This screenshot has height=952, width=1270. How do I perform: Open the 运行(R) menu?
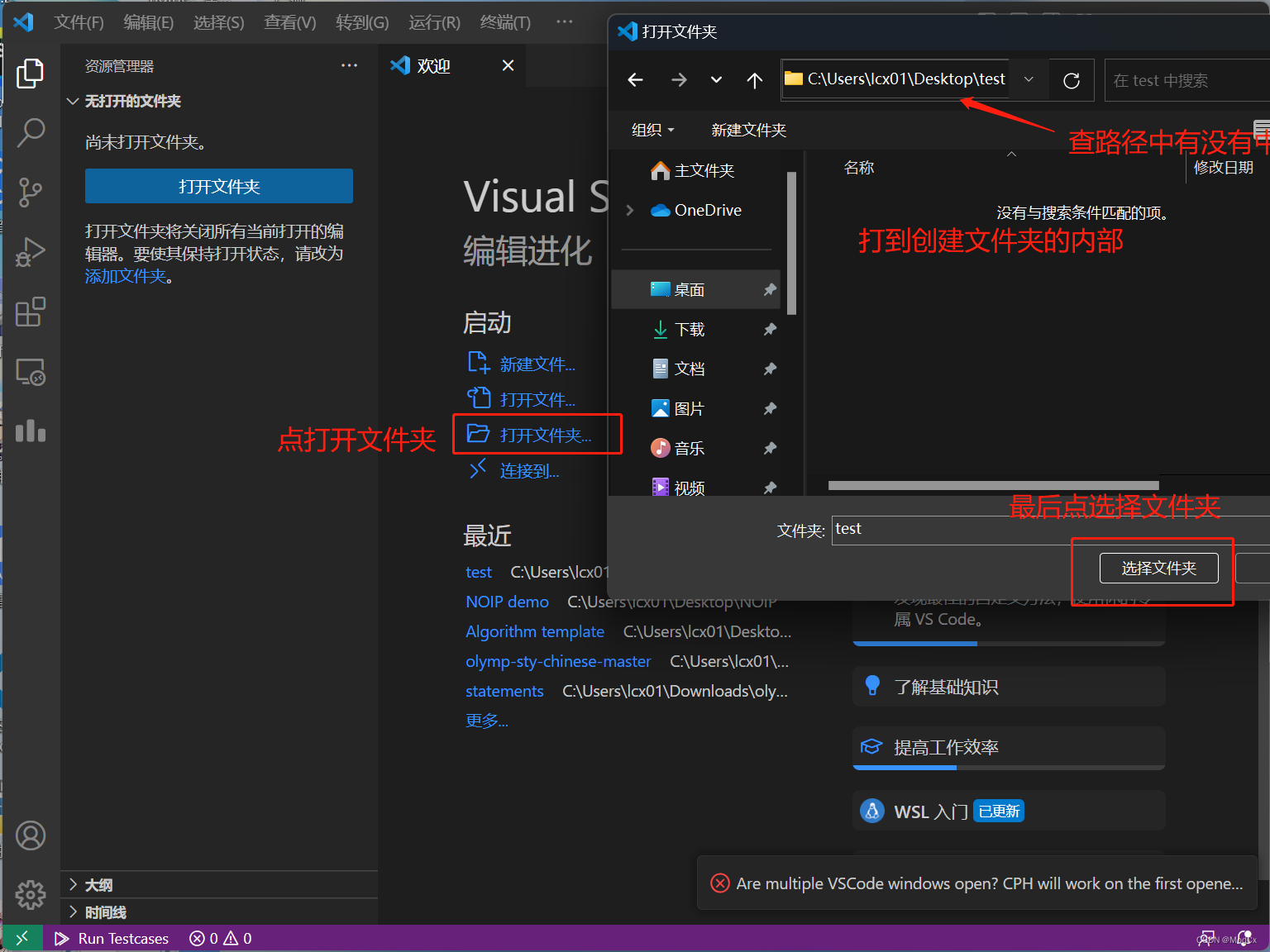click(434, 22)
